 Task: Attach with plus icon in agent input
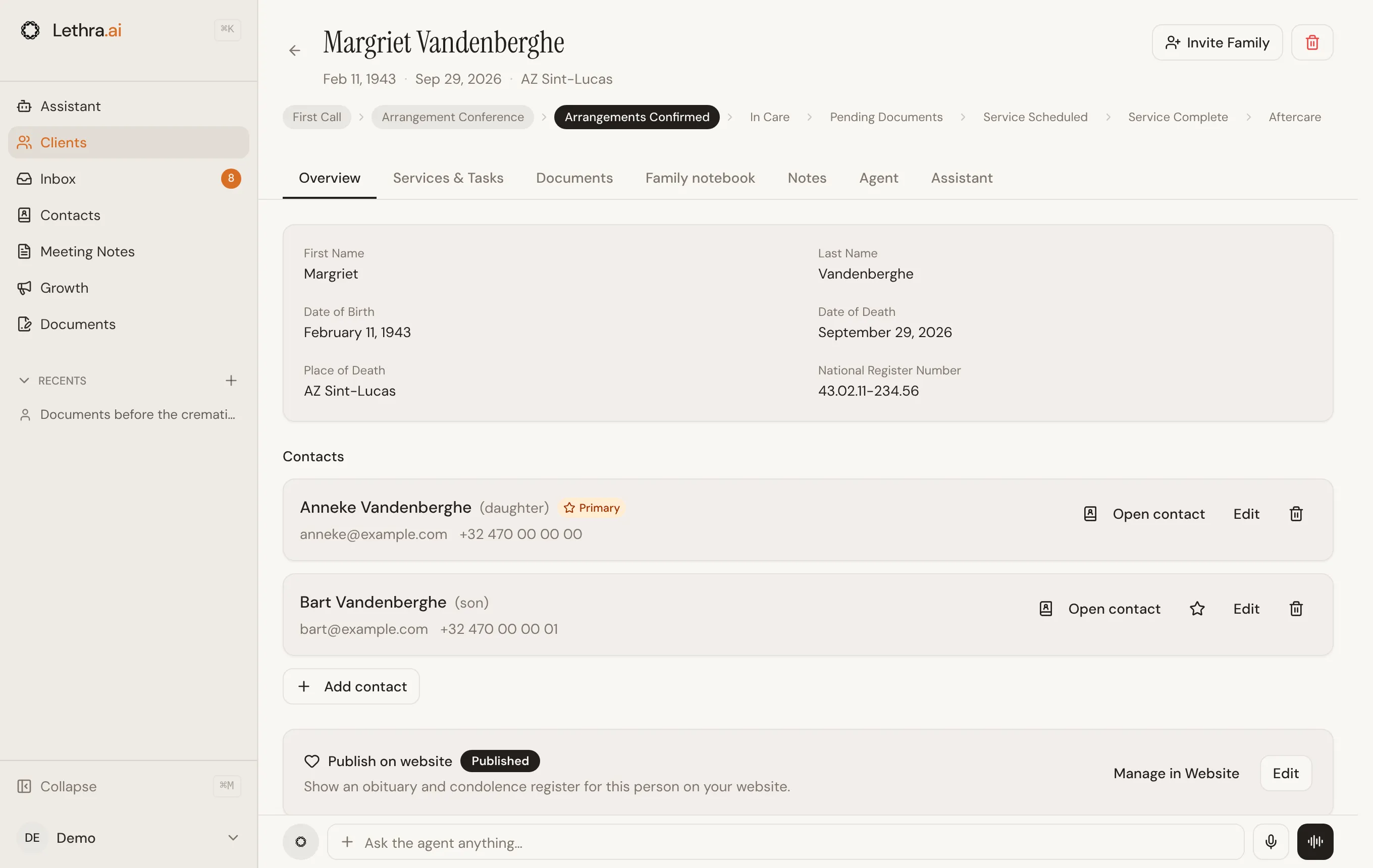(347, 842)
